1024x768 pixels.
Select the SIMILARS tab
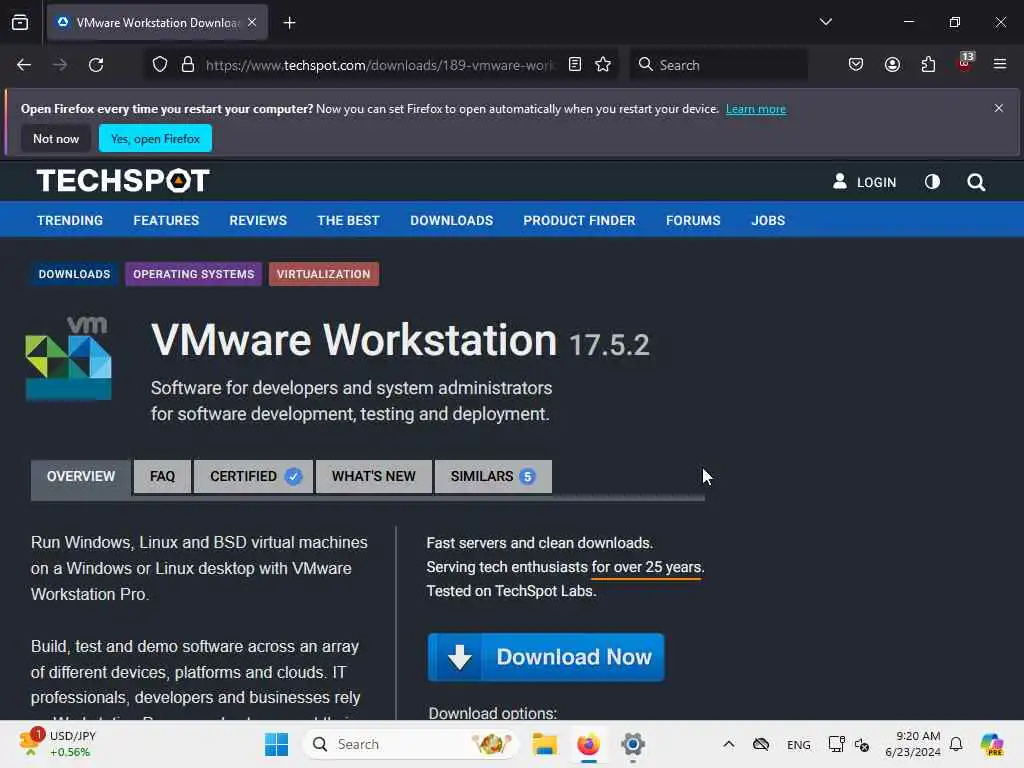[493, 477]
